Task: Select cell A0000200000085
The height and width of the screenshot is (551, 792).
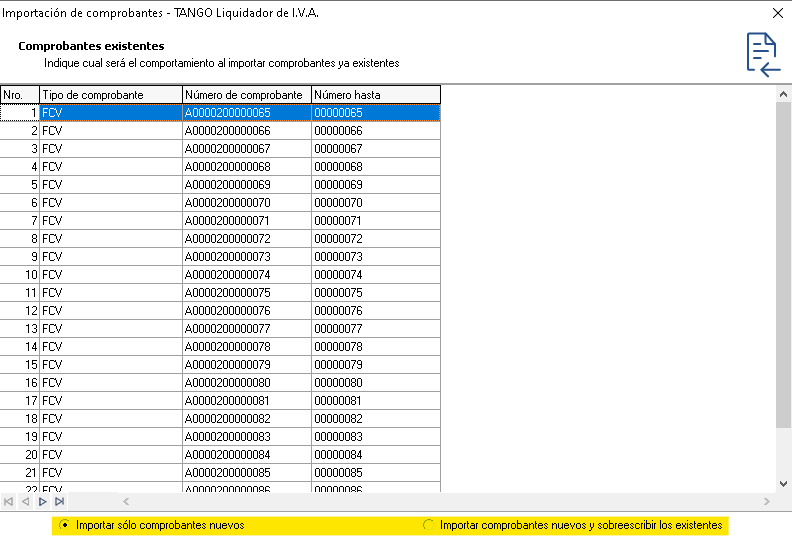Action: [247, 473]
